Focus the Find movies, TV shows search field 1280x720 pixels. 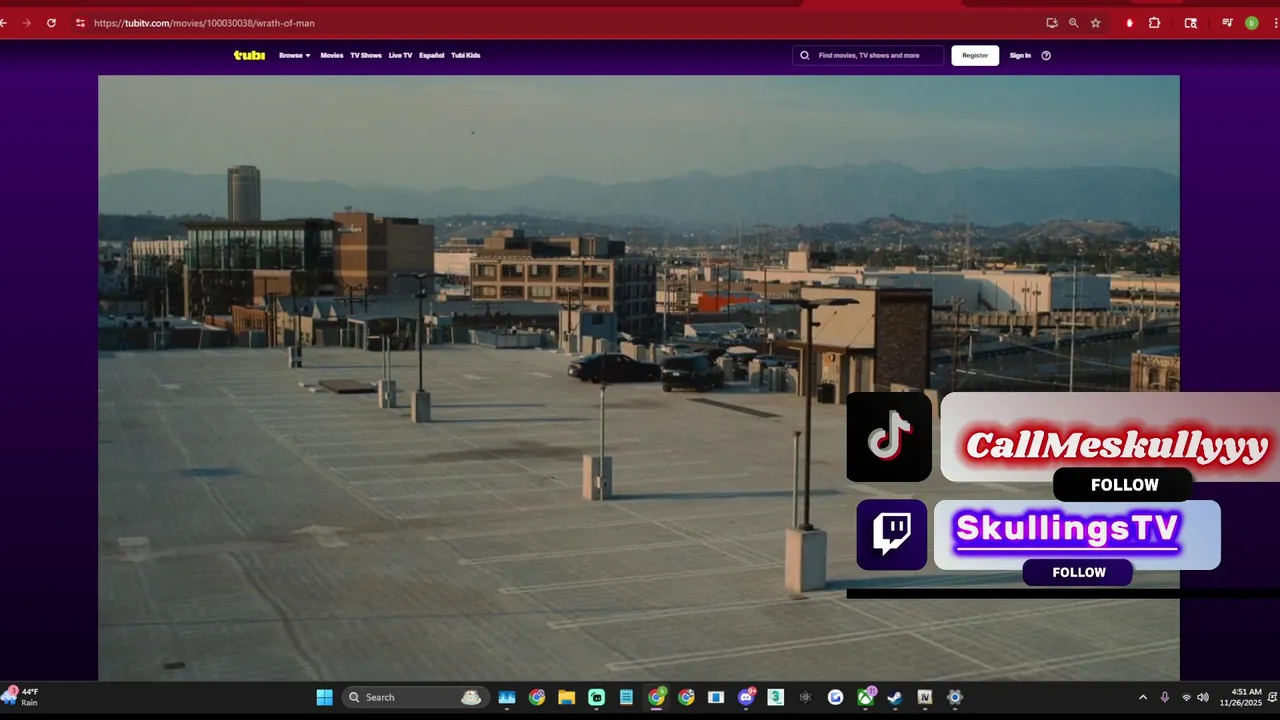point(869,55)
